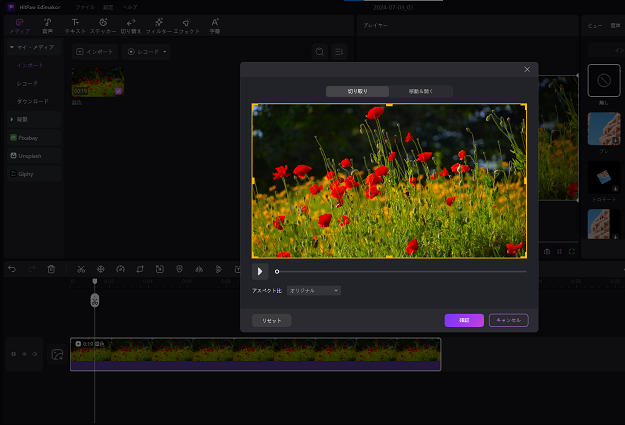Select the imported flower video thumbnail
The image size is (625, 425).
point(98,83)
